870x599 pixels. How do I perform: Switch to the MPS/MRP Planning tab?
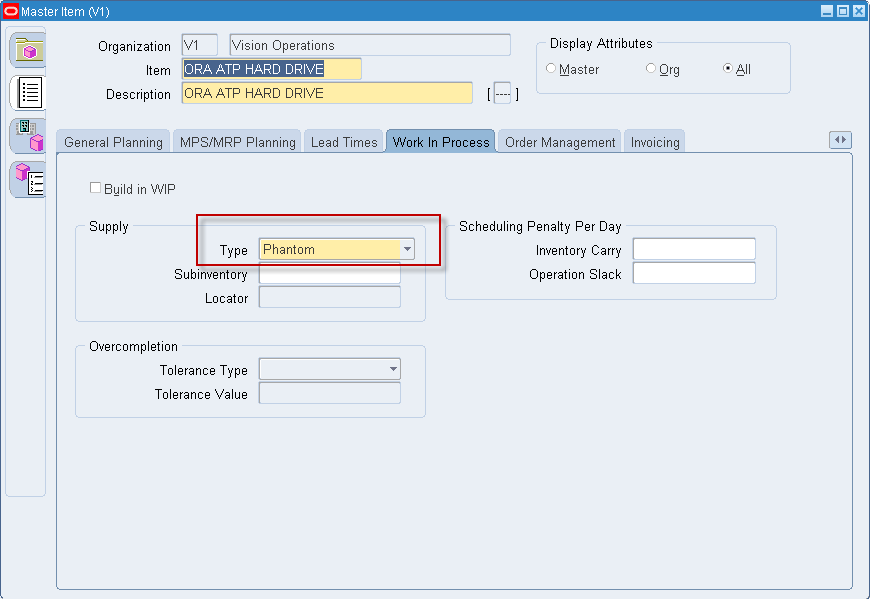point(236,141)
